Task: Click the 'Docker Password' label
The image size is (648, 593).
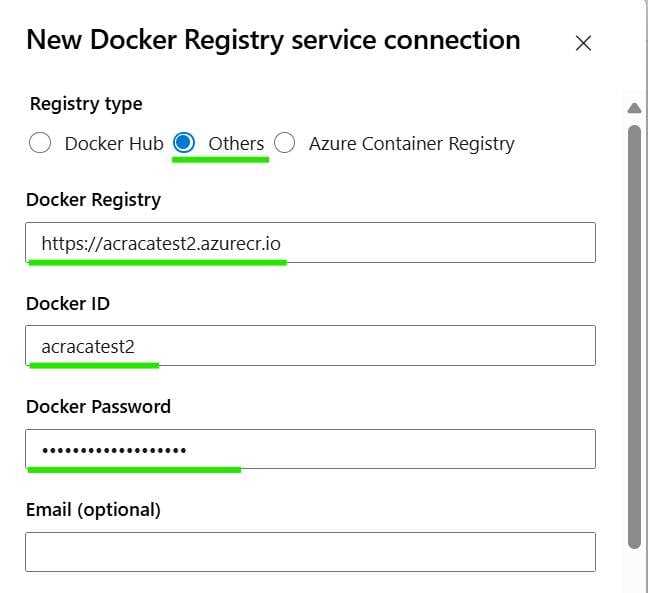Action: 98,407
